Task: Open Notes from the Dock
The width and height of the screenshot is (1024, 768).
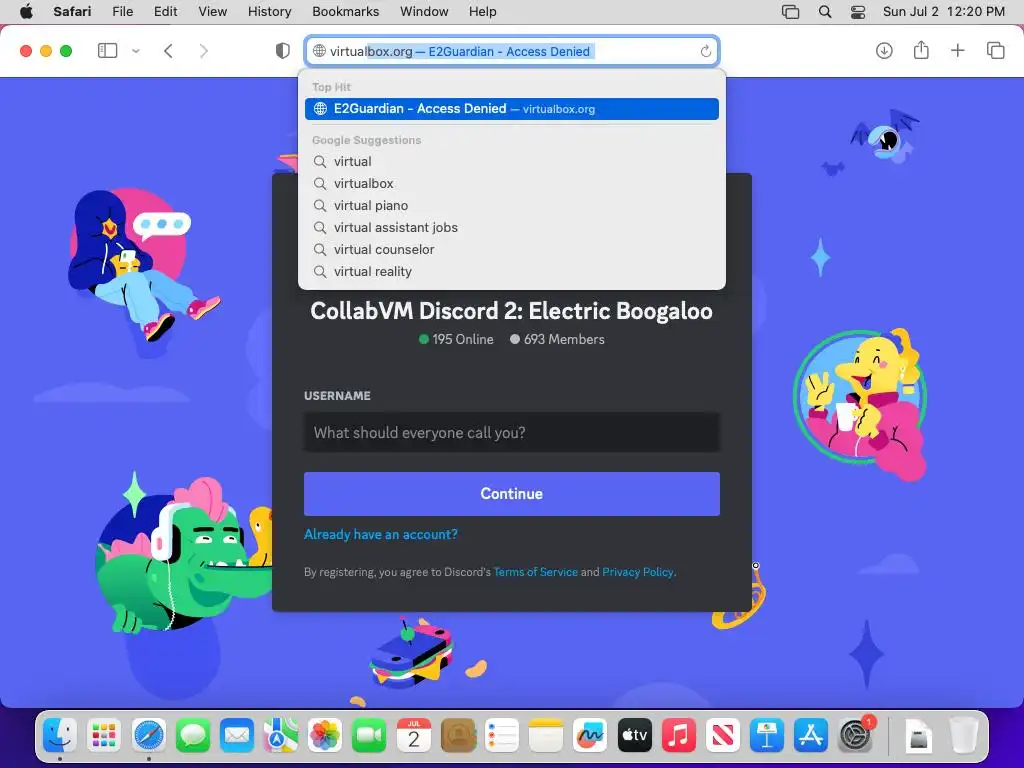Action: (546, 736)
